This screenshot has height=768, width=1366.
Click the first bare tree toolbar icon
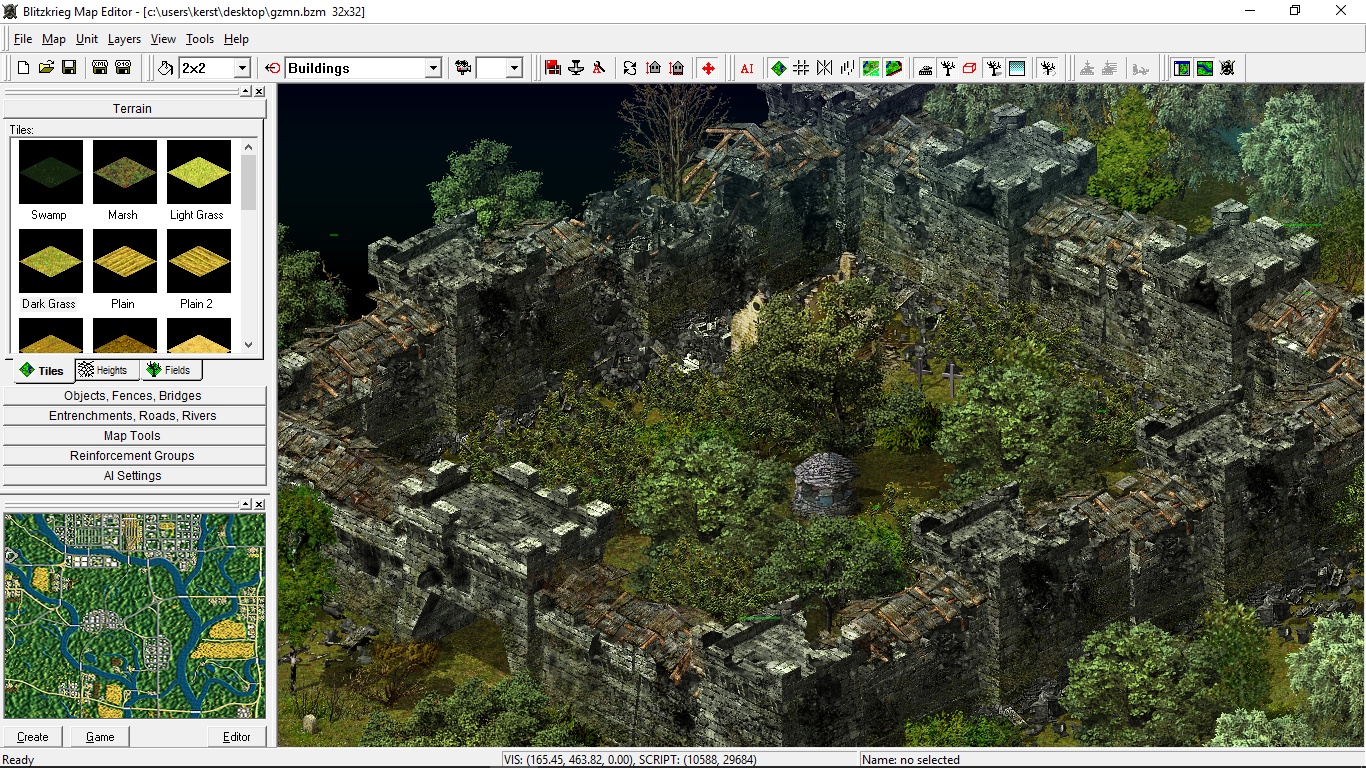(x=947, y=68)
